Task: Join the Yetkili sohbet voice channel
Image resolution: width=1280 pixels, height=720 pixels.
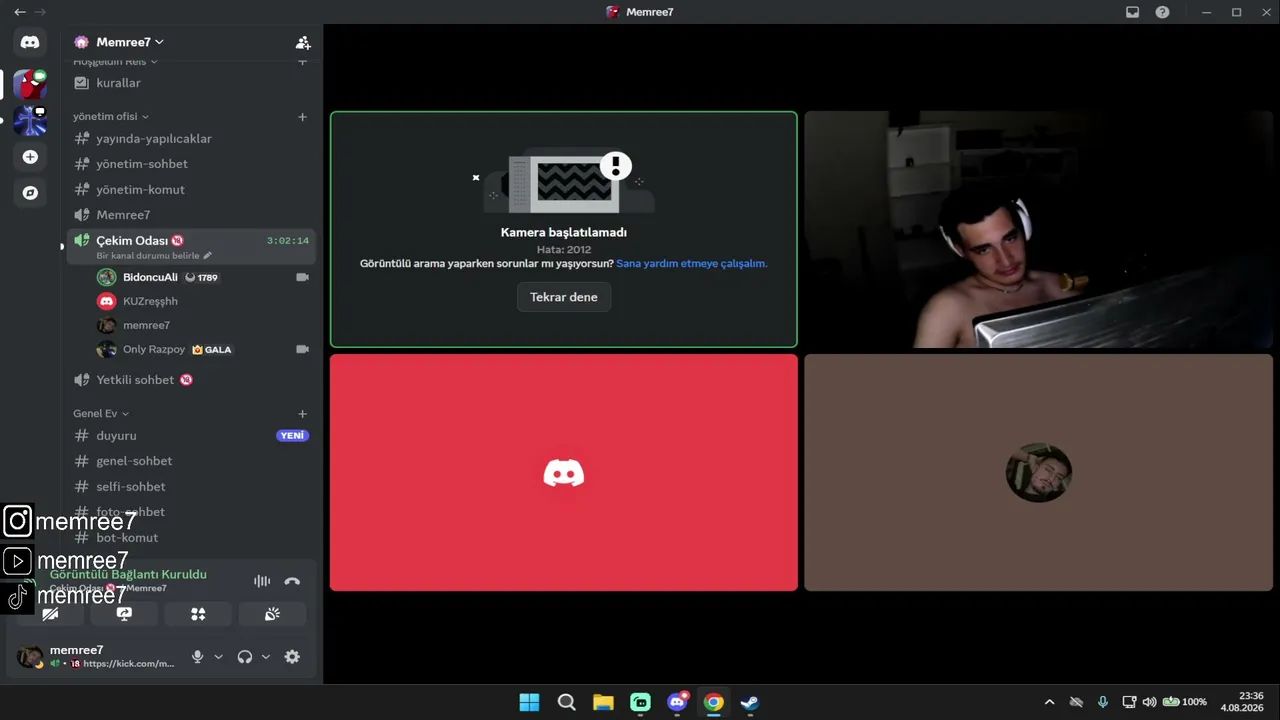Action: tap(191, 380)
